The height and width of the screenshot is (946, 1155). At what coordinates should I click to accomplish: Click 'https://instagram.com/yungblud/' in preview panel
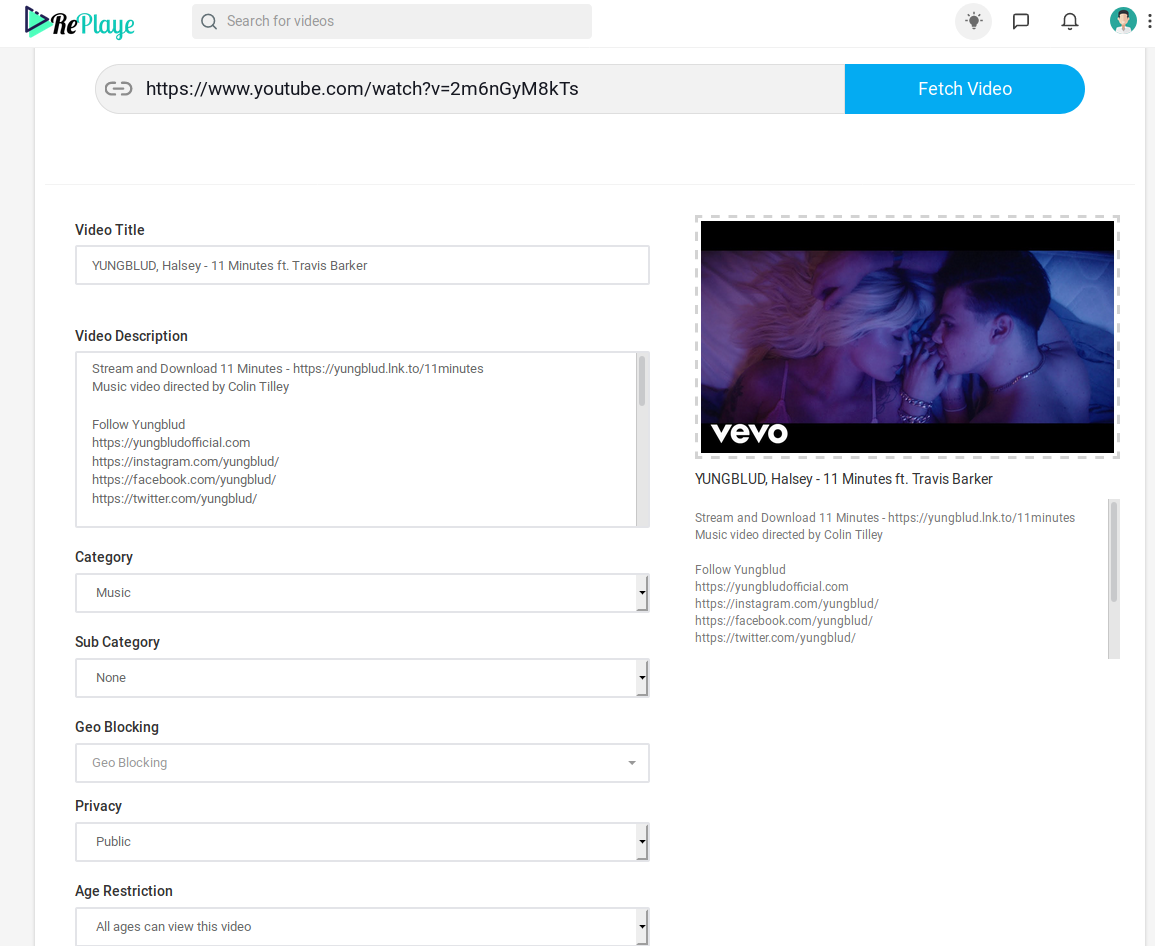787,603
